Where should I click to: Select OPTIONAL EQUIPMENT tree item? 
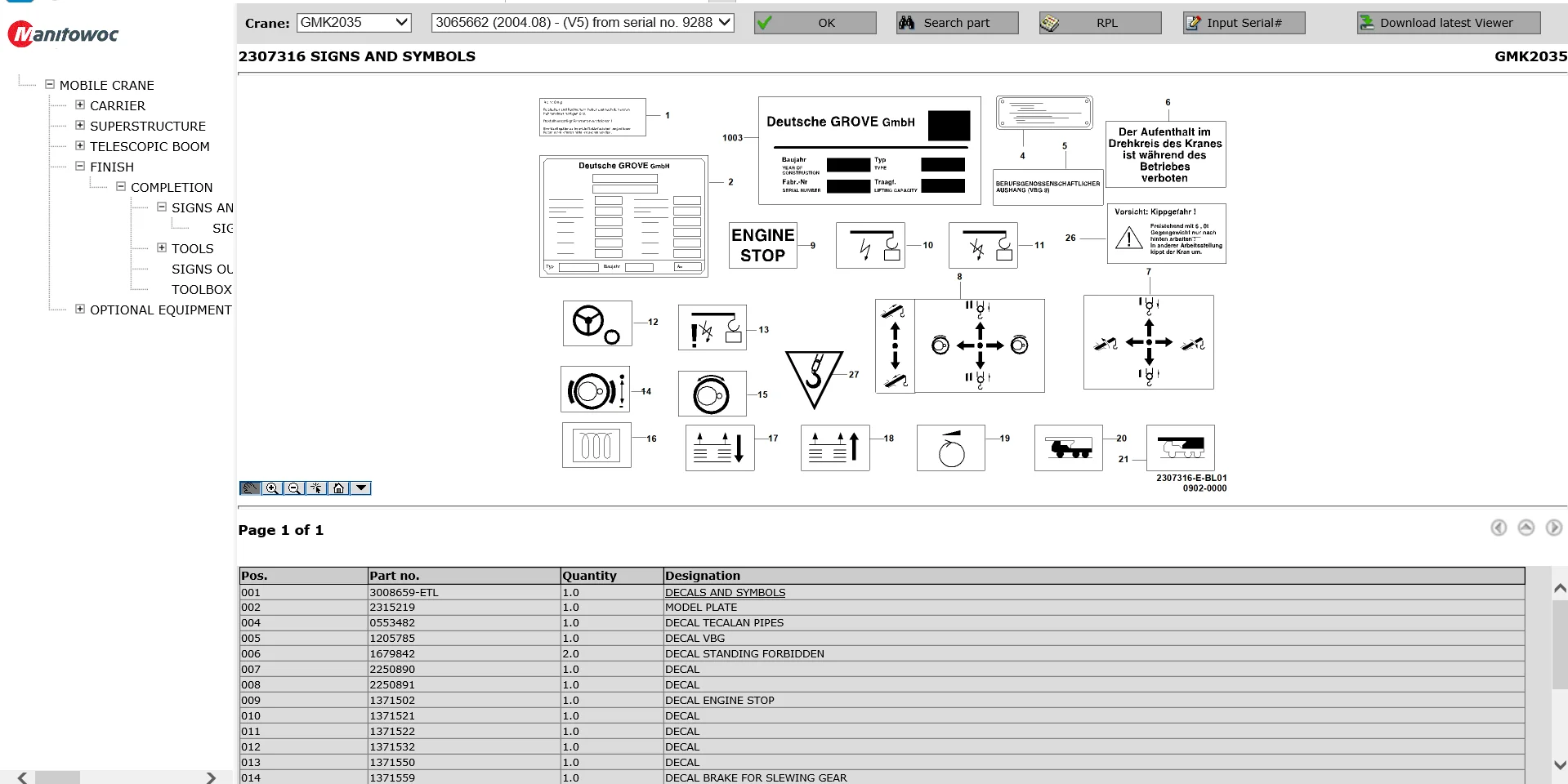click(161, 310)
